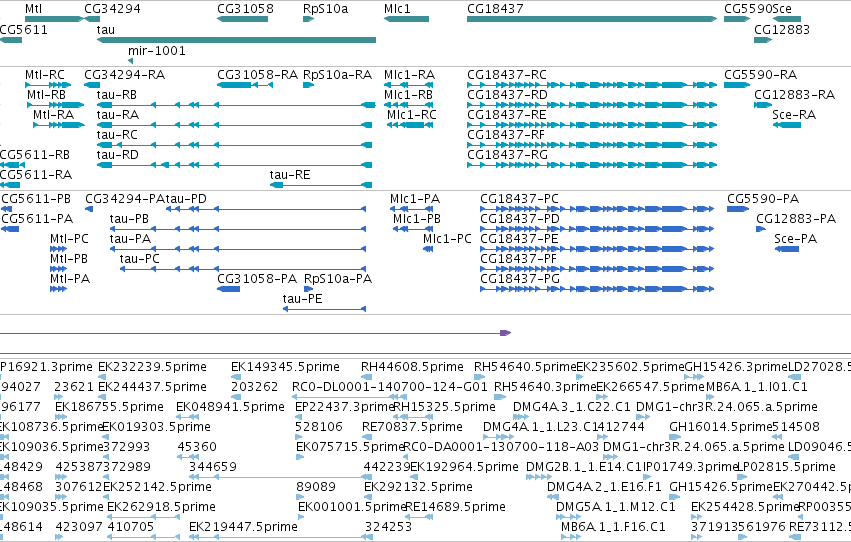
Task: Click transcript Mlc1-RB
Action: pos(408,105)
